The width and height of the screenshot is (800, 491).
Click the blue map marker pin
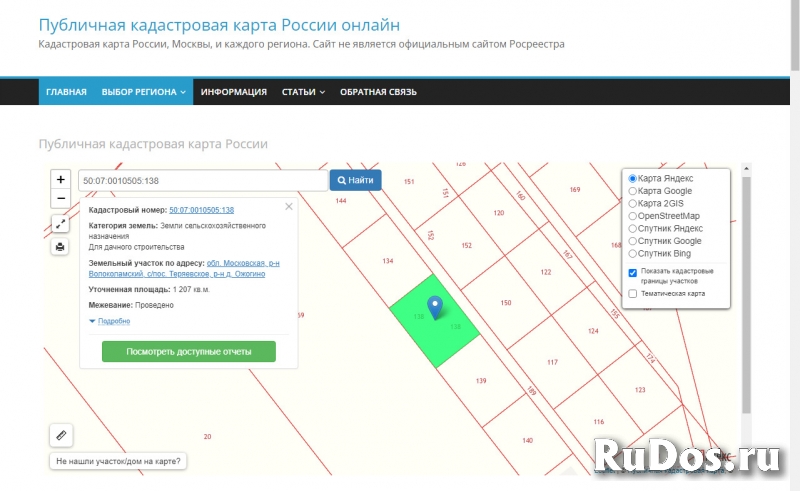tap(435, 307)
